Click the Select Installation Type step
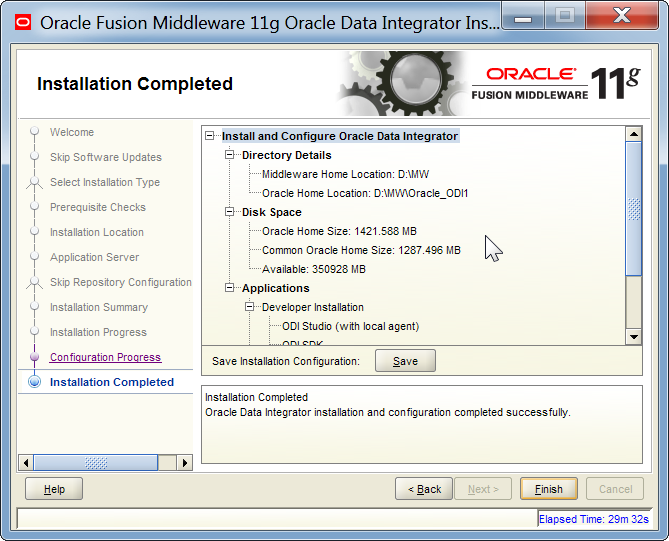The height and width of the screenshot is (541, 669). 105,182
